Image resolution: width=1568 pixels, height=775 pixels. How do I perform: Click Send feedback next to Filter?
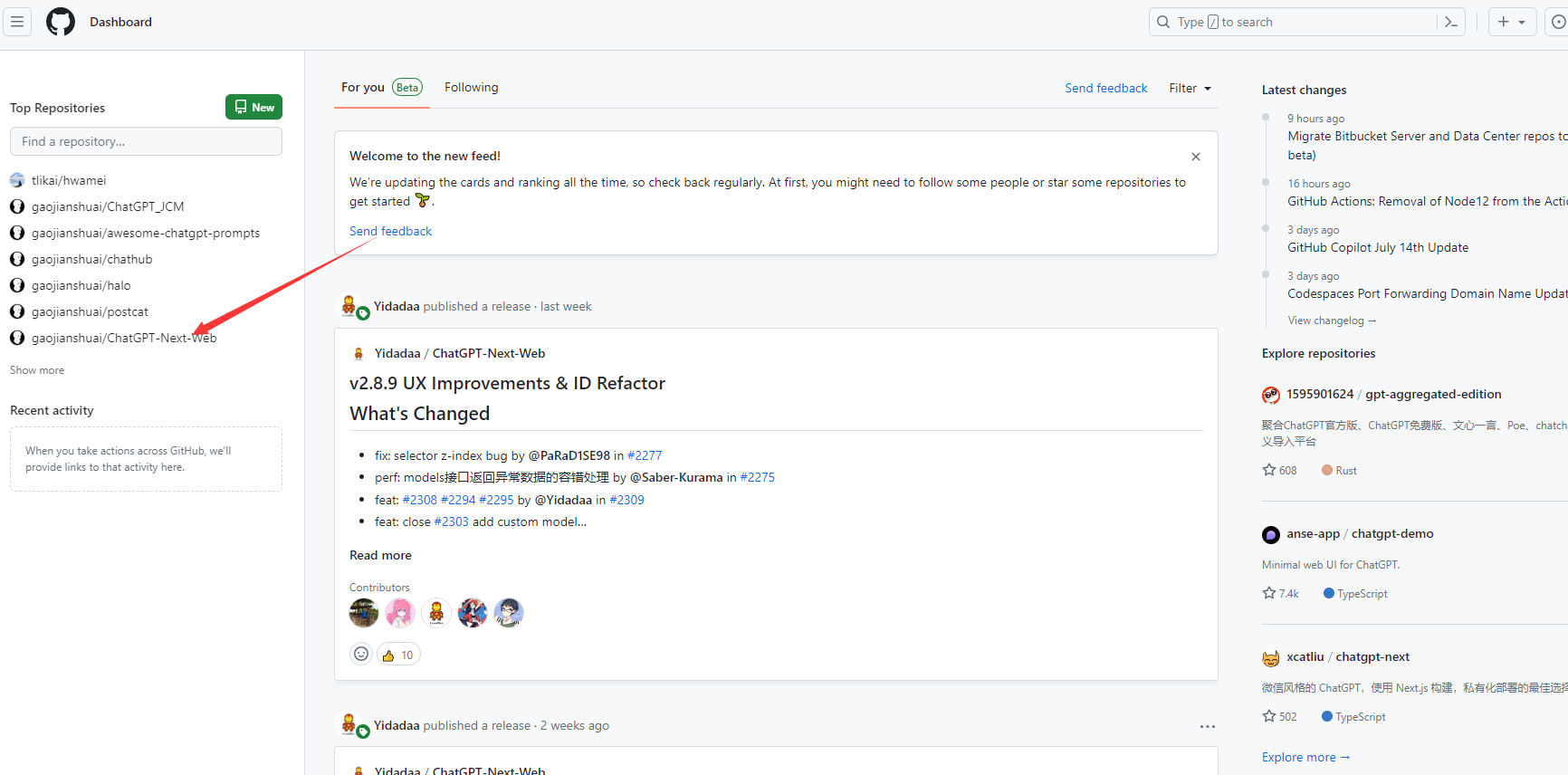(x=1106, y=88)
